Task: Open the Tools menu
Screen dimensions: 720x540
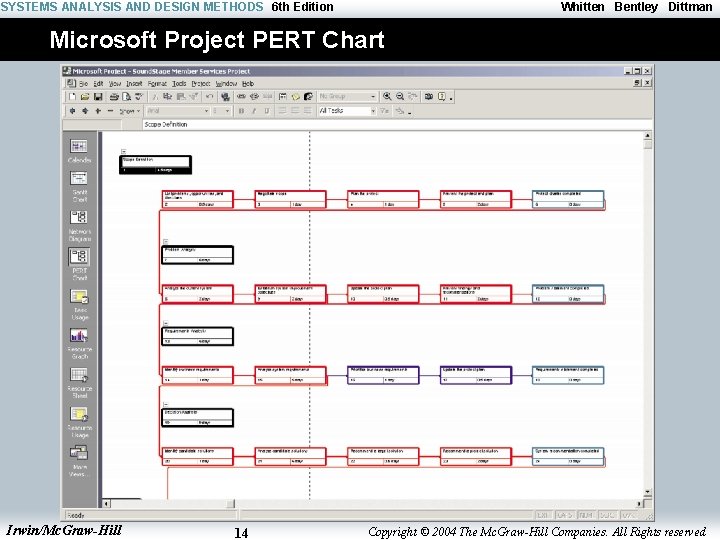Action: [179, 84]
